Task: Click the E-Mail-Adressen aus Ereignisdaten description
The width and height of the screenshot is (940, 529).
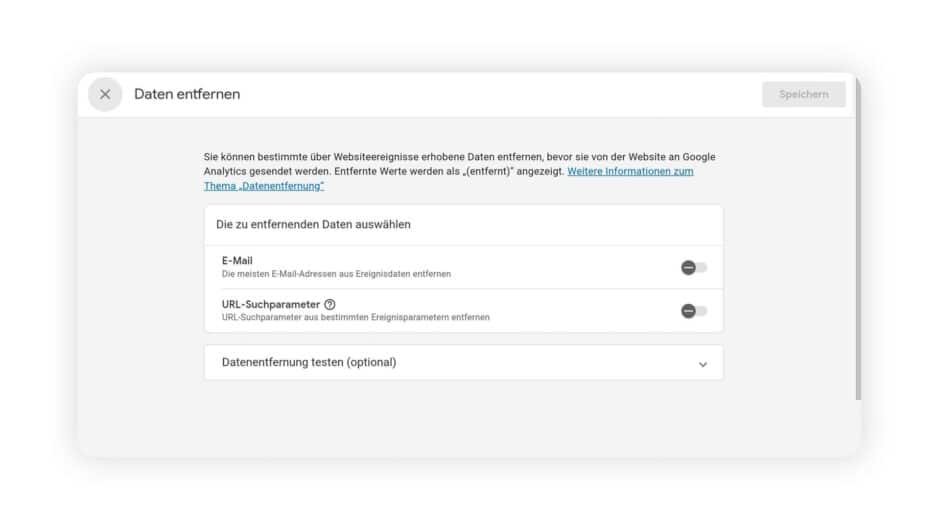Action: [x=336, y=274]
